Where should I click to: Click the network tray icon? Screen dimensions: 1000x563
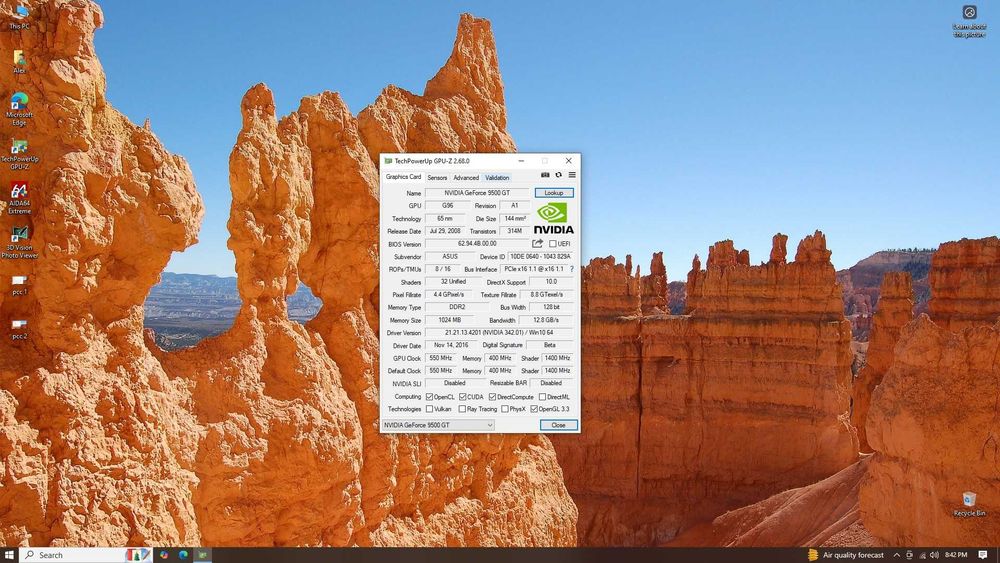coord(922,555)
